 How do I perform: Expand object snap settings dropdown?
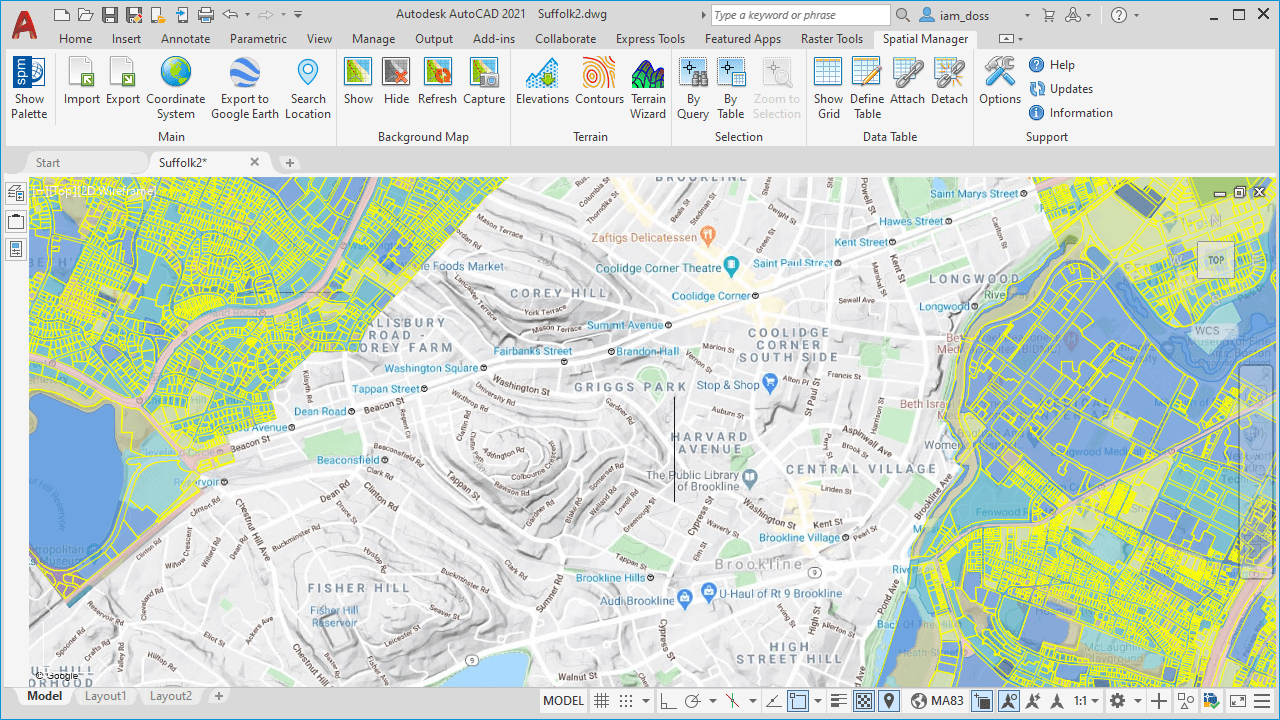pos(817,702)
